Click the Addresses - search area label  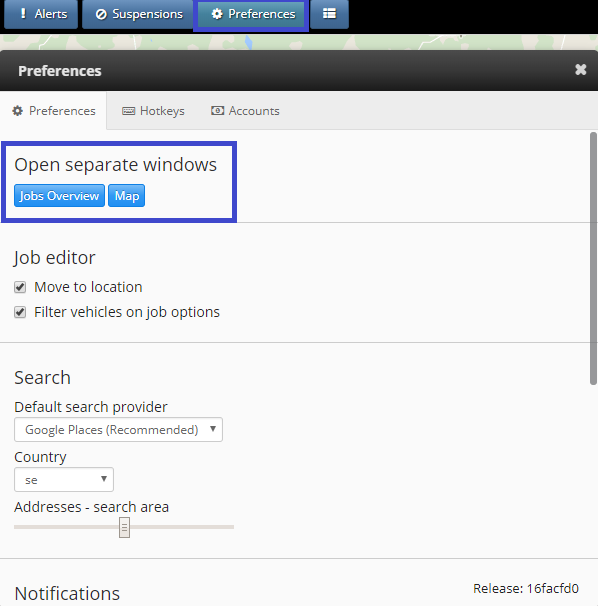(x=92, y=507)
